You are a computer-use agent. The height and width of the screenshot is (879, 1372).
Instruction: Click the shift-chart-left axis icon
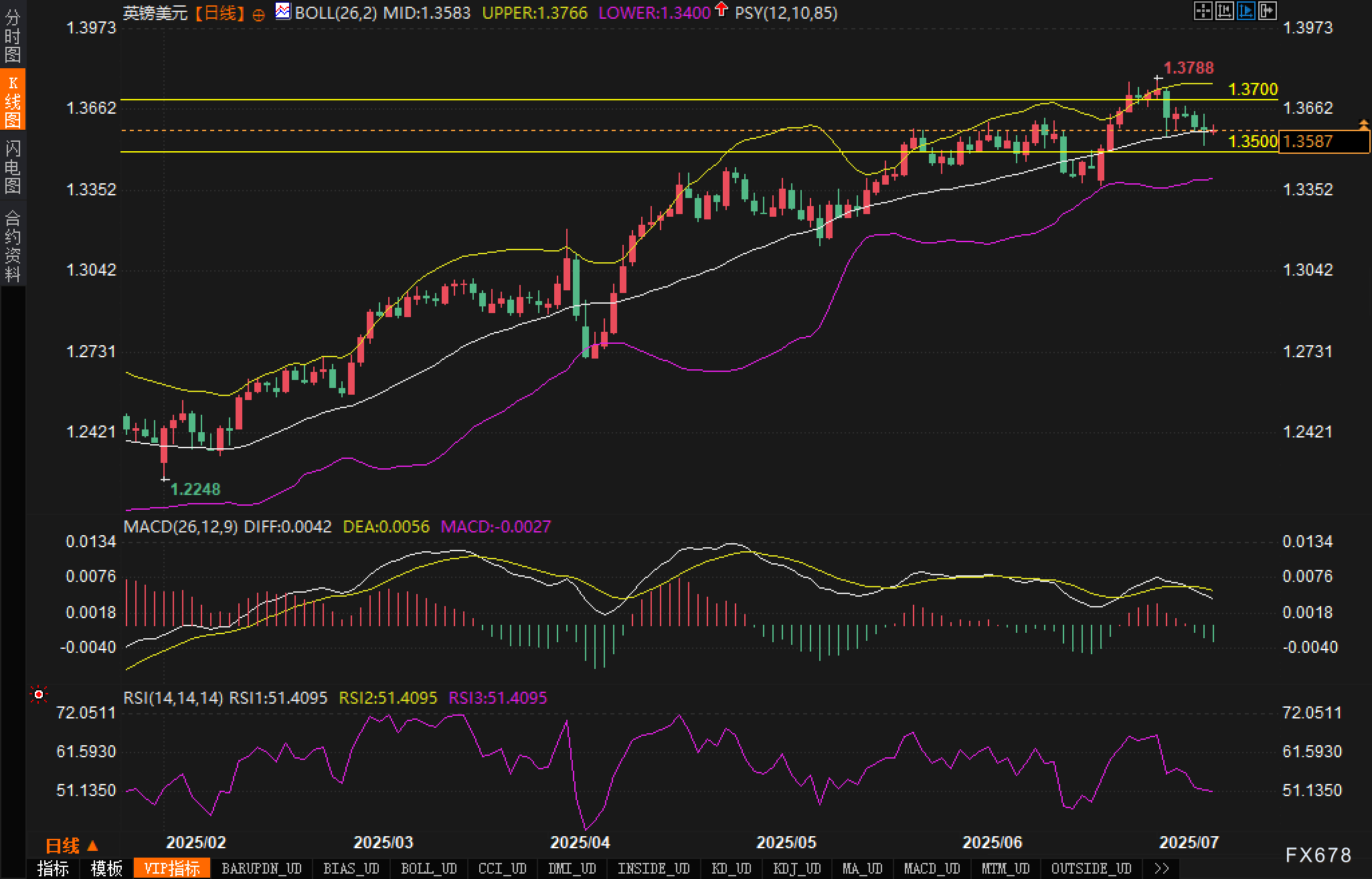pyautogui.click(x=1224, y=11)
